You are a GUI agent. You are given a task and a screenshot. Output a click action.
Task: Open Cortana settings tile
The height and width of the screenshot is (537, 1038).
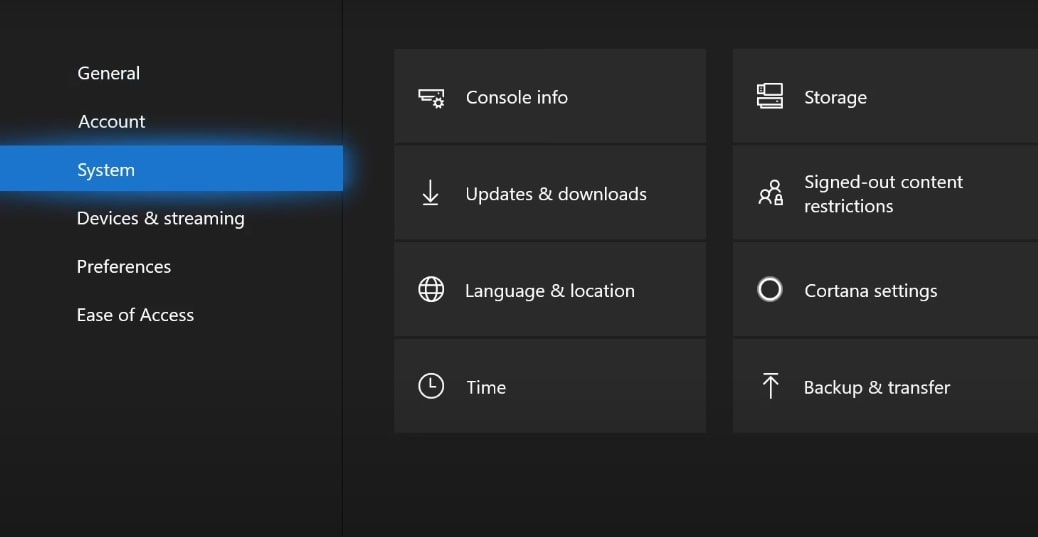click(885, 289)
